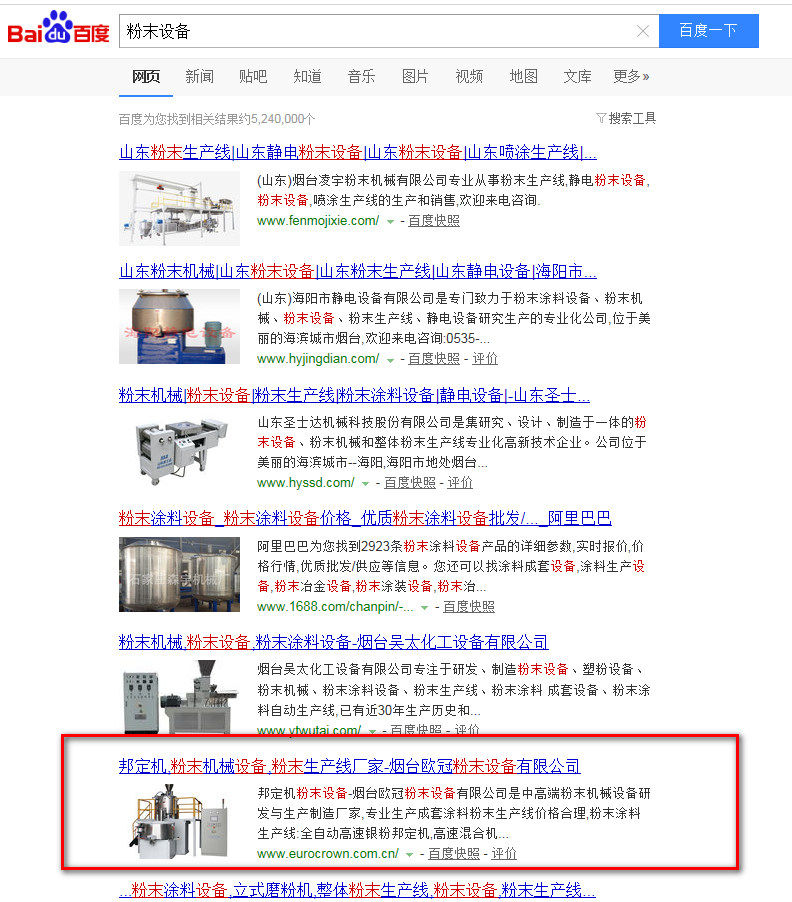Expand dropdown arrow beside www.eurocrown.com.cn/
Image resolution: width=792 pixels, height=902 pixels.
410,855
